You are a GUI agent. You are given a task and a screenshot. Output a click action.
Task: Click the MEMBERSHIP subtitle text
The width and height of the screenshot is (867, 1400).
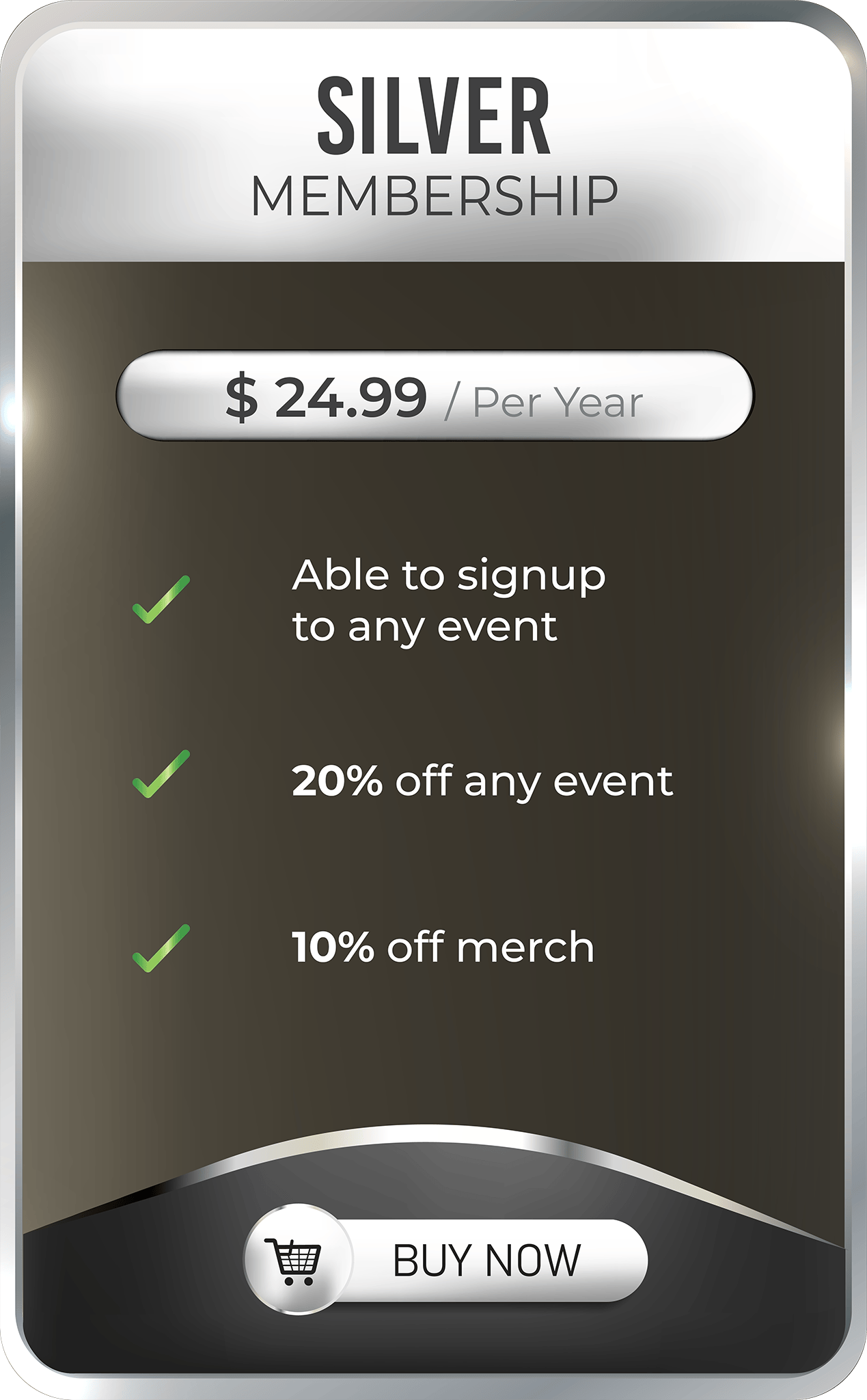pyautogui.click(x=435, y=196)
